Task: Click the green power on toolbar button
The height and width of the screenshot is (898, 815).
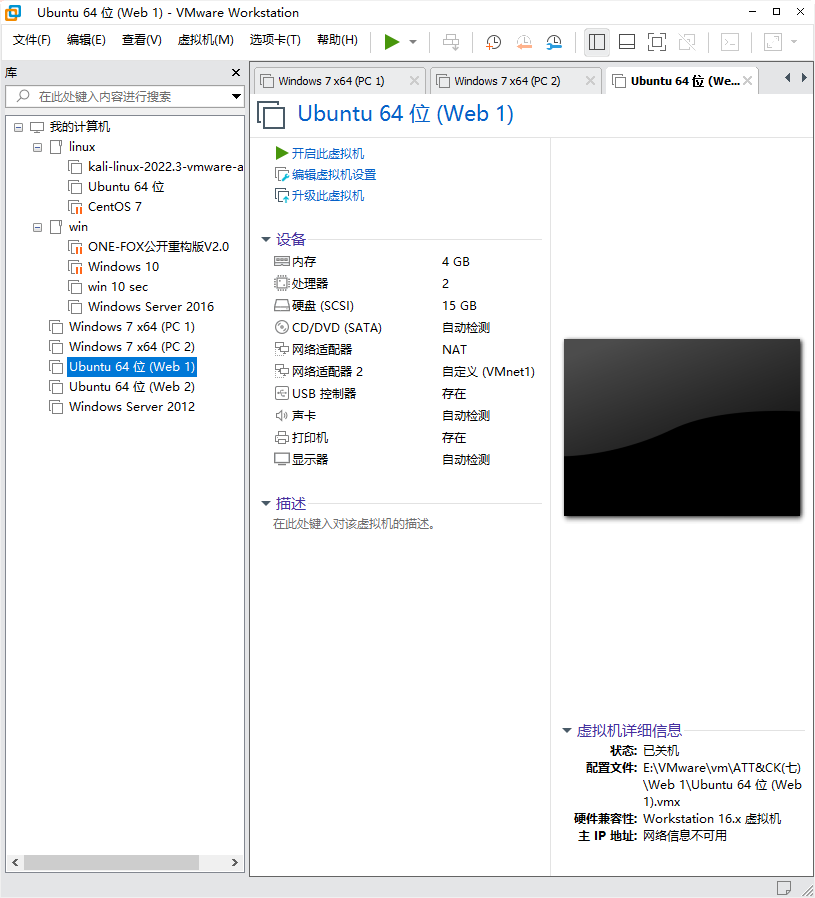Action: point(392,42)
